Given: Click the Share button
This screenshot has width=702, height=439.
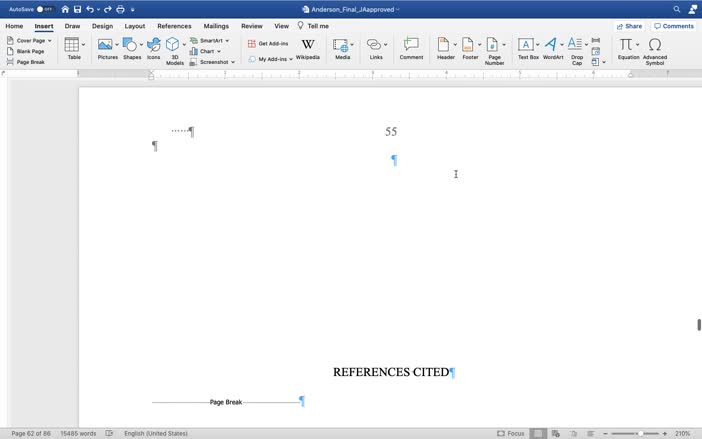Looking at the screenshot, I should point(629,26).
